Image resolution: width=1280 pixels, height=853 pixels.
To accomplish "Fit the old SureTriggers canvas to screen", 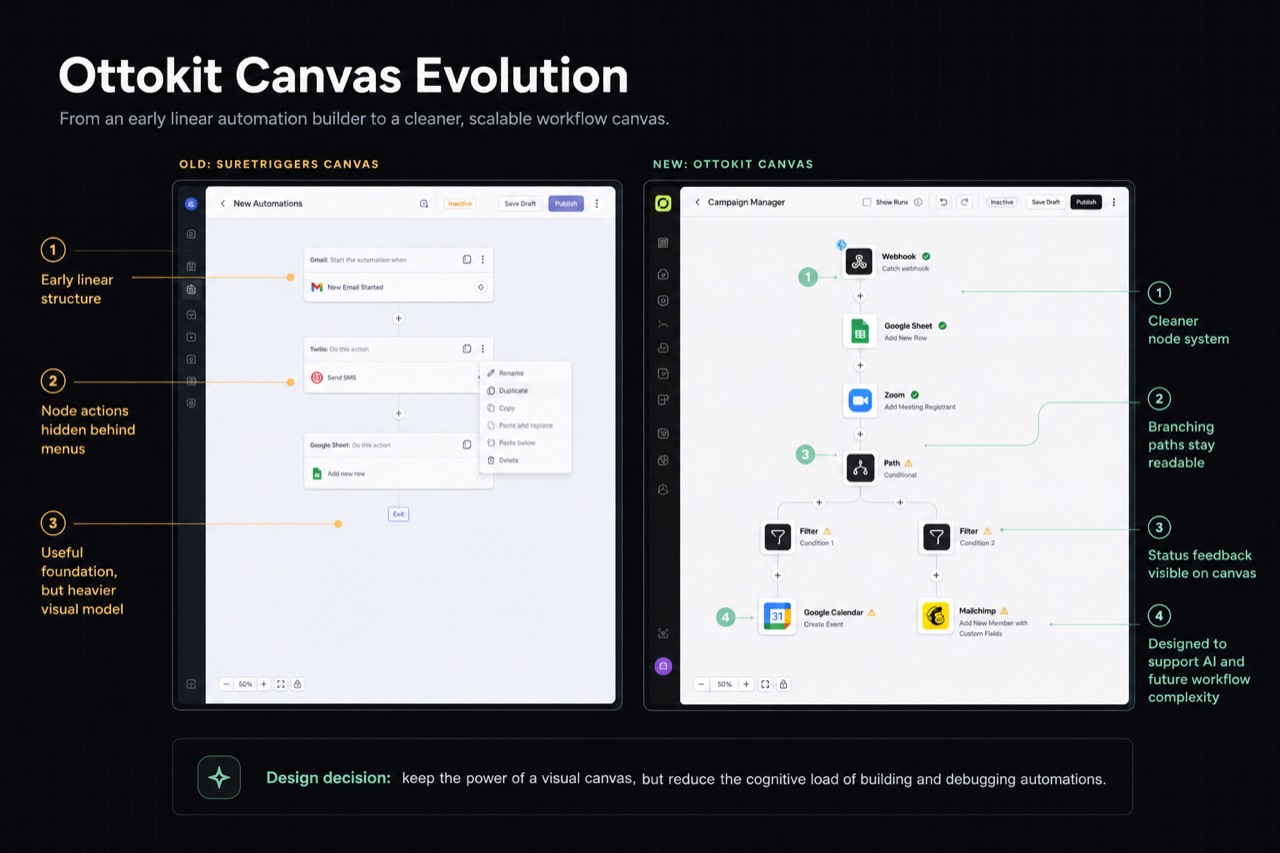I will pos(281,684).
